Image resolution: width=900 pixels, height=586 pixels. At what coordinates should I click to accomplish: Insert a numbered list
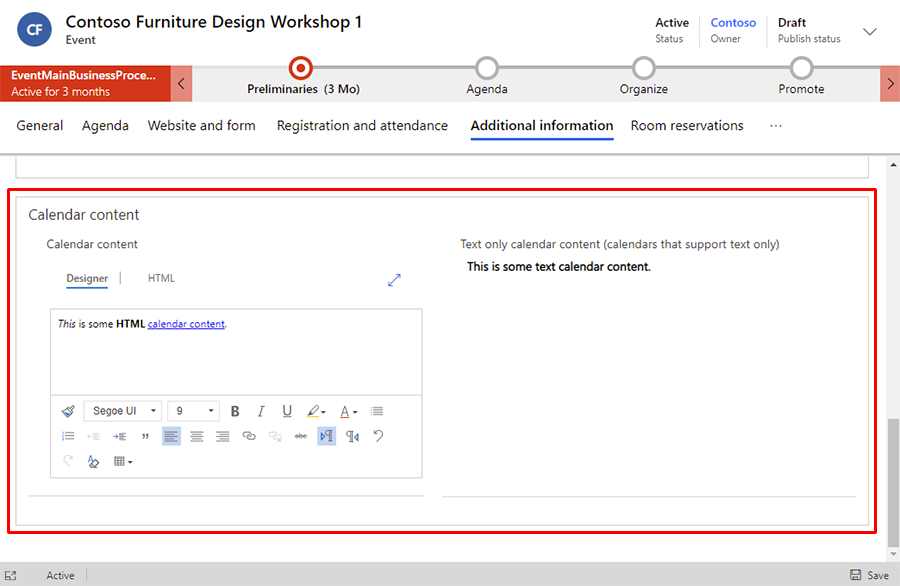pyautogui.click(x=68, y=436)
